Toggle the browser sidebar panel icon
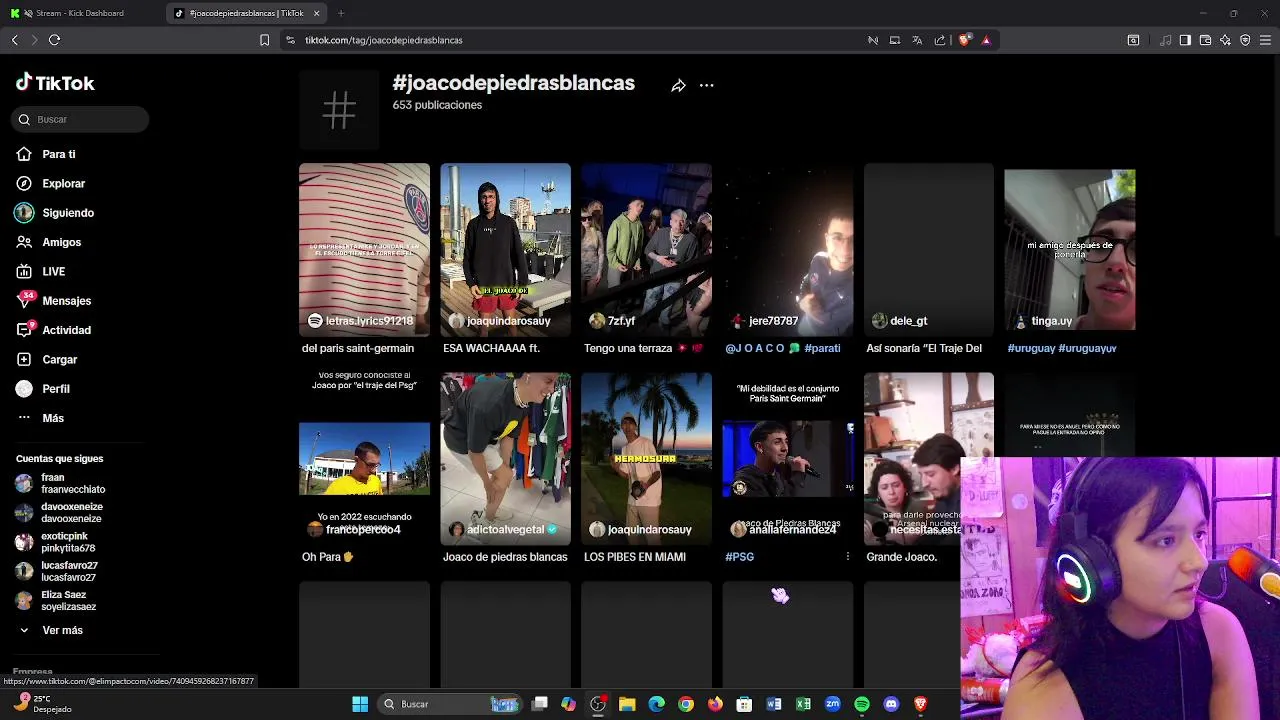Viewport: 1280px width, 720px height. click(1185, 40)
